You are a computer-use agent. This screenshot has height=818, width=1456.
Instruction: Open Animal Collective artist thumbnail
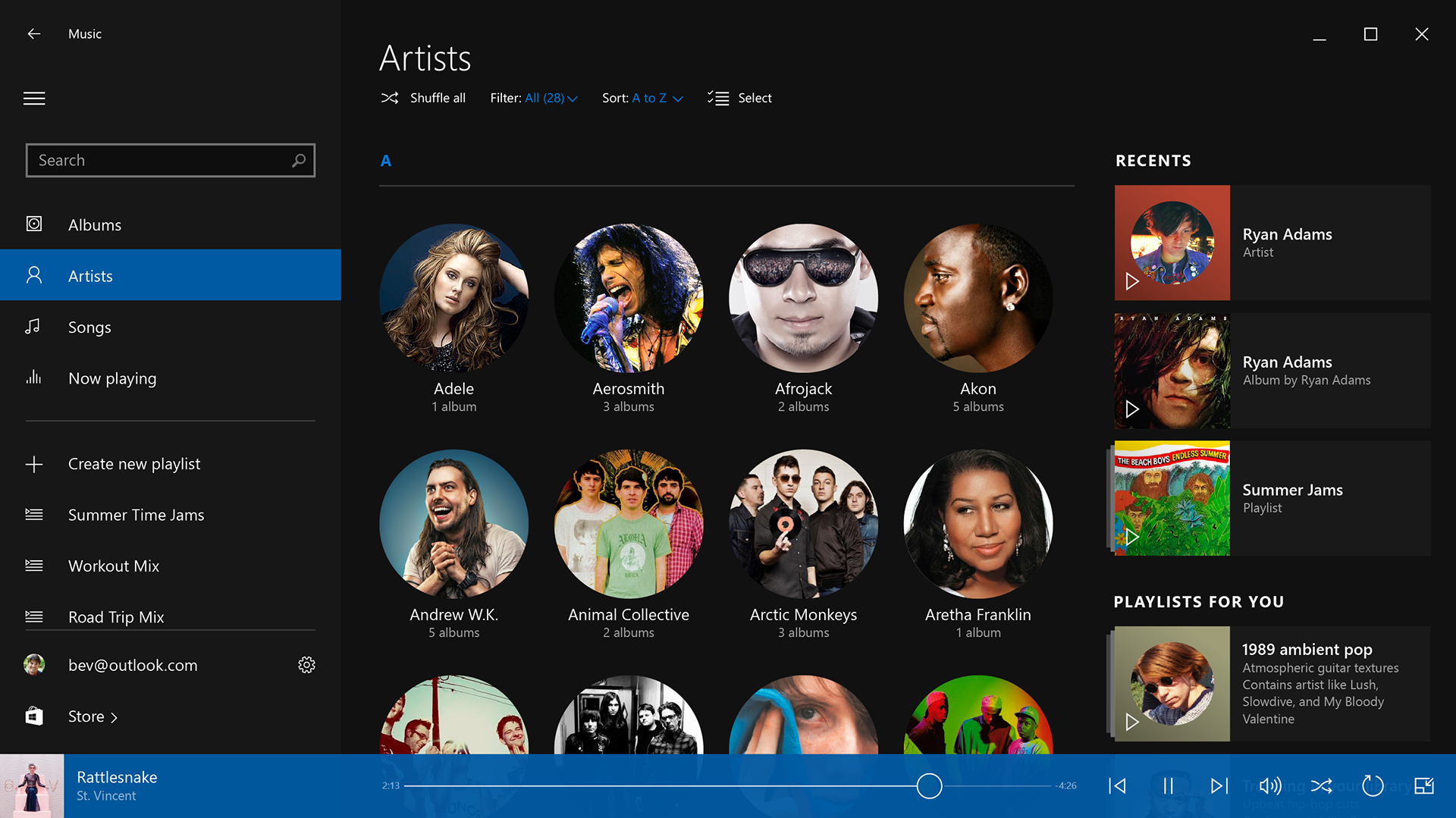tap(629, 524)
